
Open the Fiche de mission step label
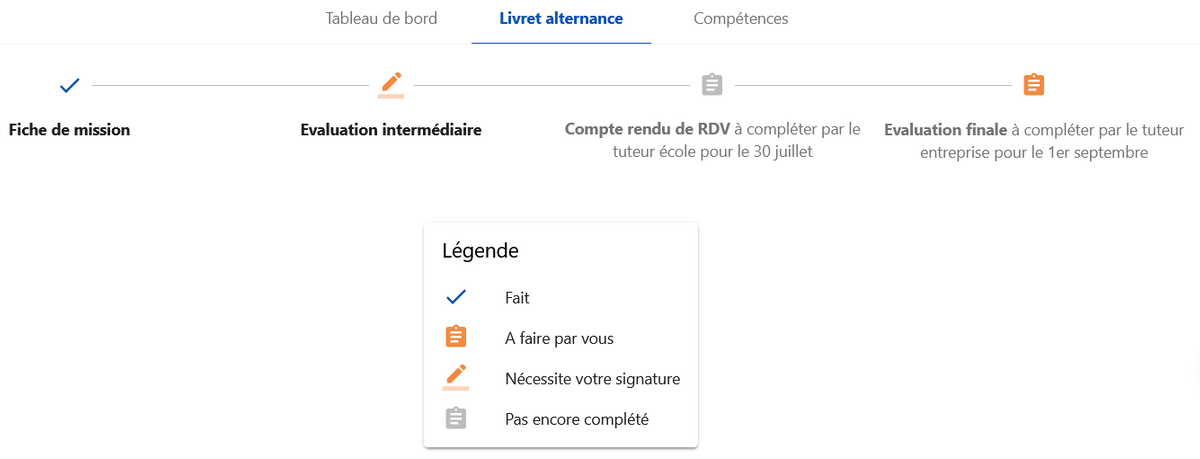coord(69,129)
